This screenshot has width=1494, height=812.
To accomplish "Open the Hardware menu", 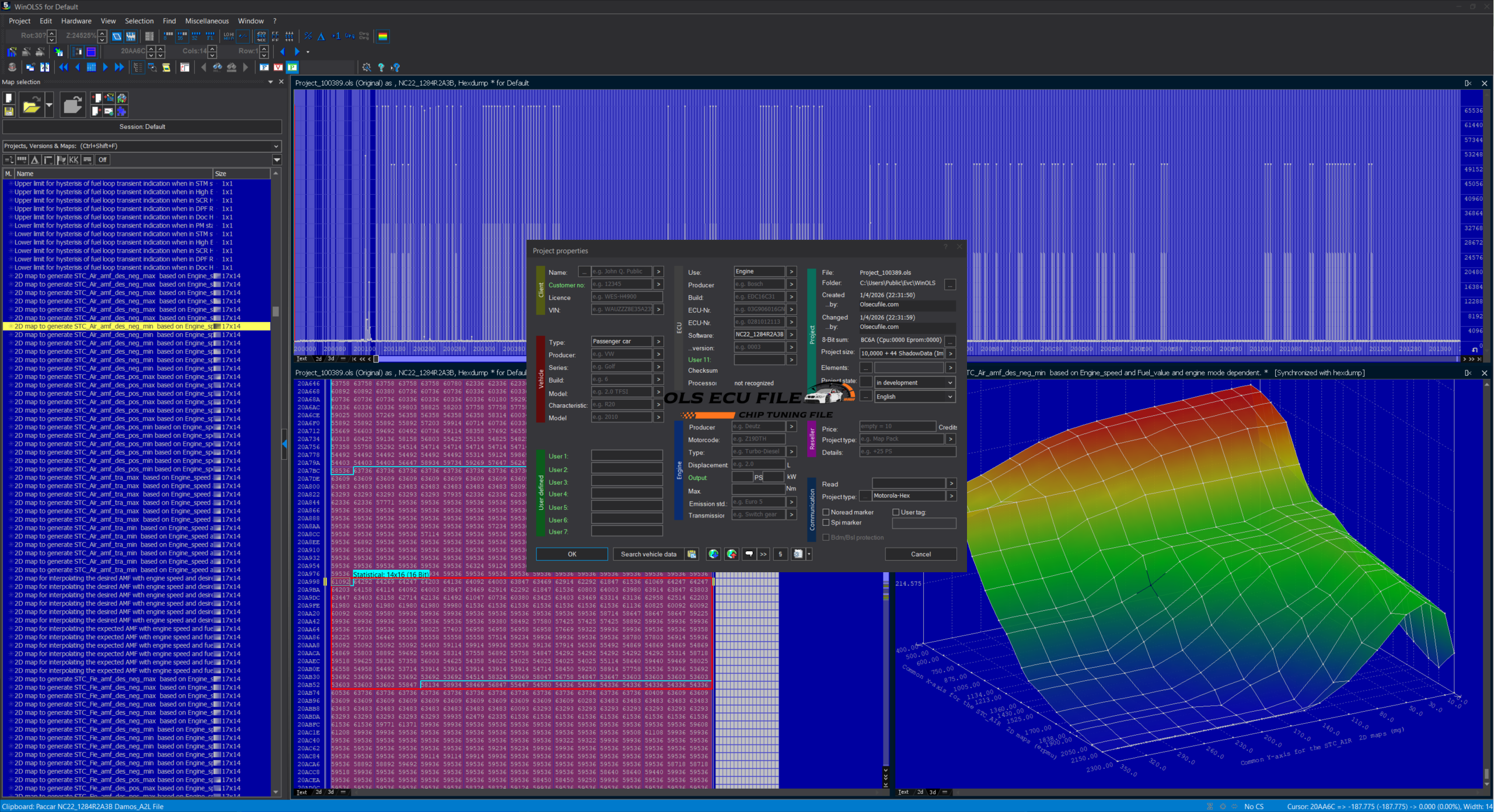I will click(x=76, y=21).
